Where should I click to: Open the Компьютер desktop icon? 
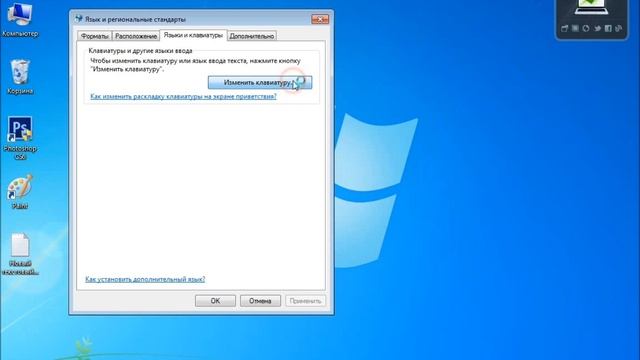point(20,20)
